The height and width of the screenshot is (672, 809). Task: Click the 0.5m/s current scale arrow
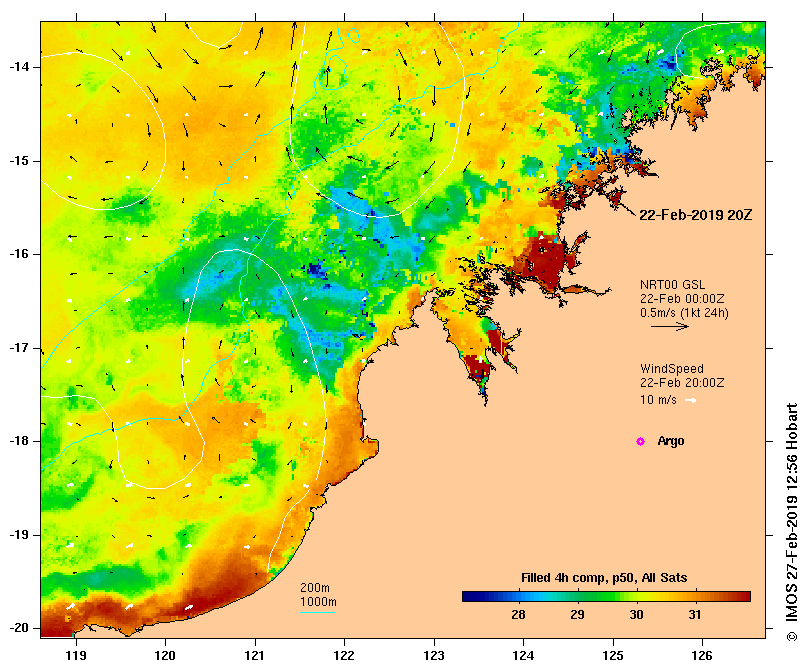tap(670, 326)
